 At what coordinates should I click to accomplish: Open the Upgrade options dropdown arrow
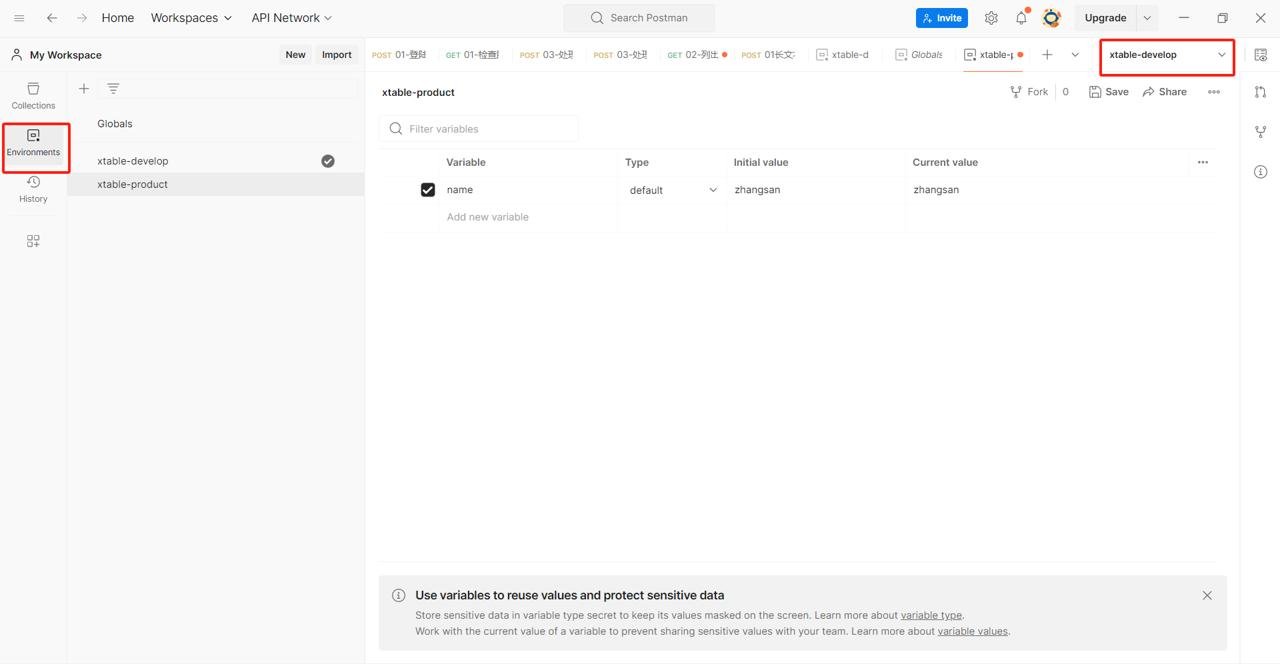click(x=1147, y=18)
